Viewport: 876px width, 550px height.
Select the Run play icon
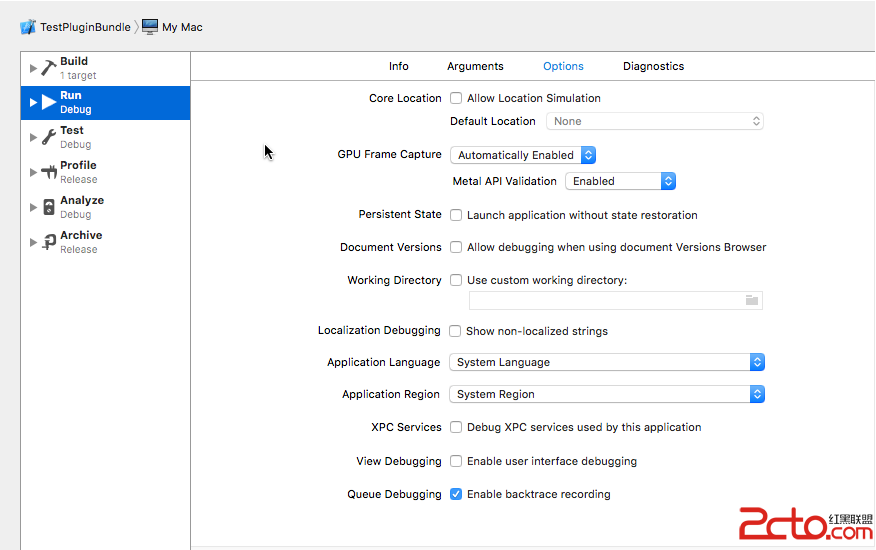point(48,102)
